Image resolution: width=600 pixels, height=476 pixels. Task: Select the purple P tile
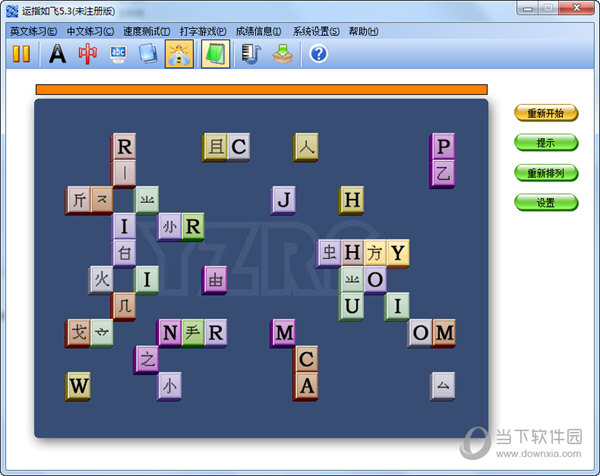click(442, 146)
